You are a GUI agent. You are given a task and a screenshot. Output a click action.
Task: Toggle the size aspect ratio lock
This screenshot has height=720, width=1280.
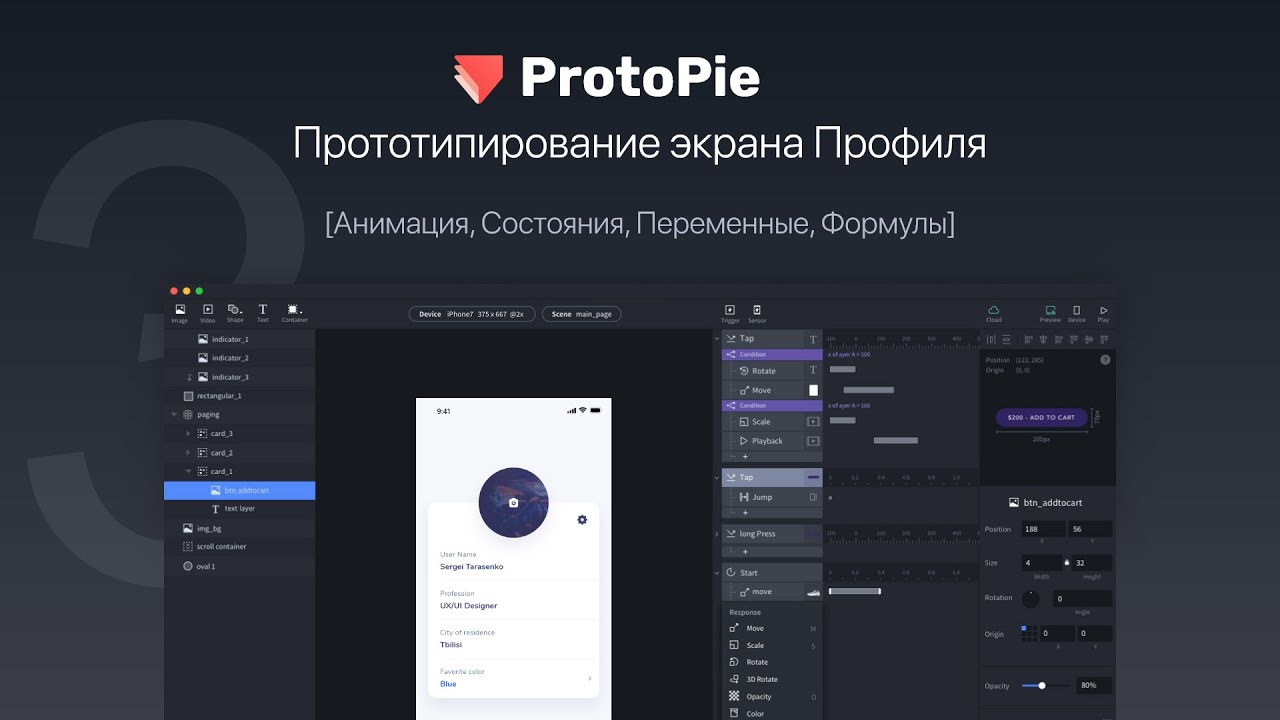(x=1067, y=563)
